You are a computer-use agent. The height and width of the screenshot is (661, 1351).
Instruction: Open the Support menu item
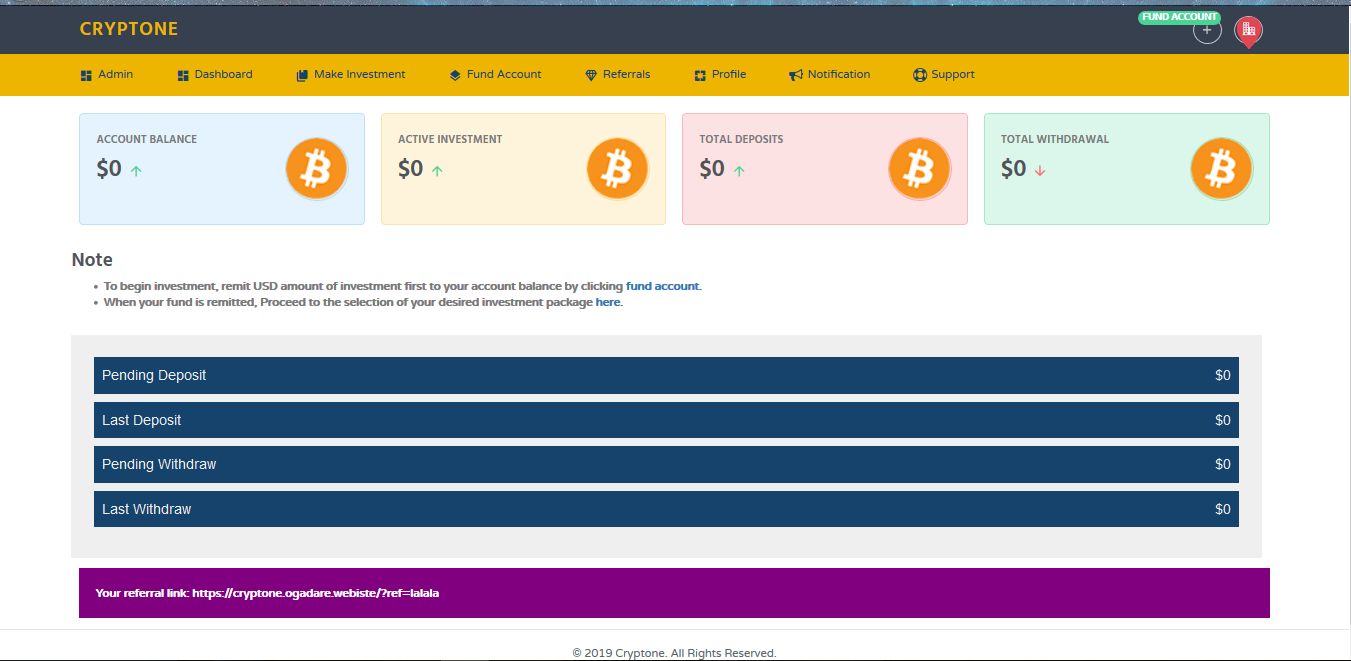pos(944,75)
